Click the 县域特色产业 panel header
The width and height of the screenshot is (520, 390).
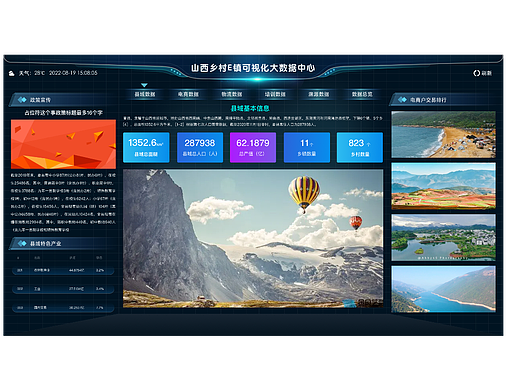pyautogui.click(x=63, y=243)
